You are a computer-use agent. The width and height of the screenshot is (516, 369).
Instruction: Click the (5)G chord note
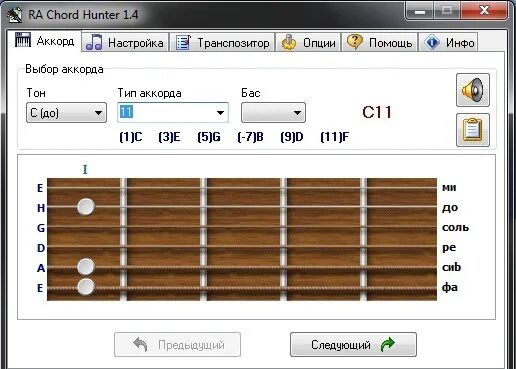209,137
